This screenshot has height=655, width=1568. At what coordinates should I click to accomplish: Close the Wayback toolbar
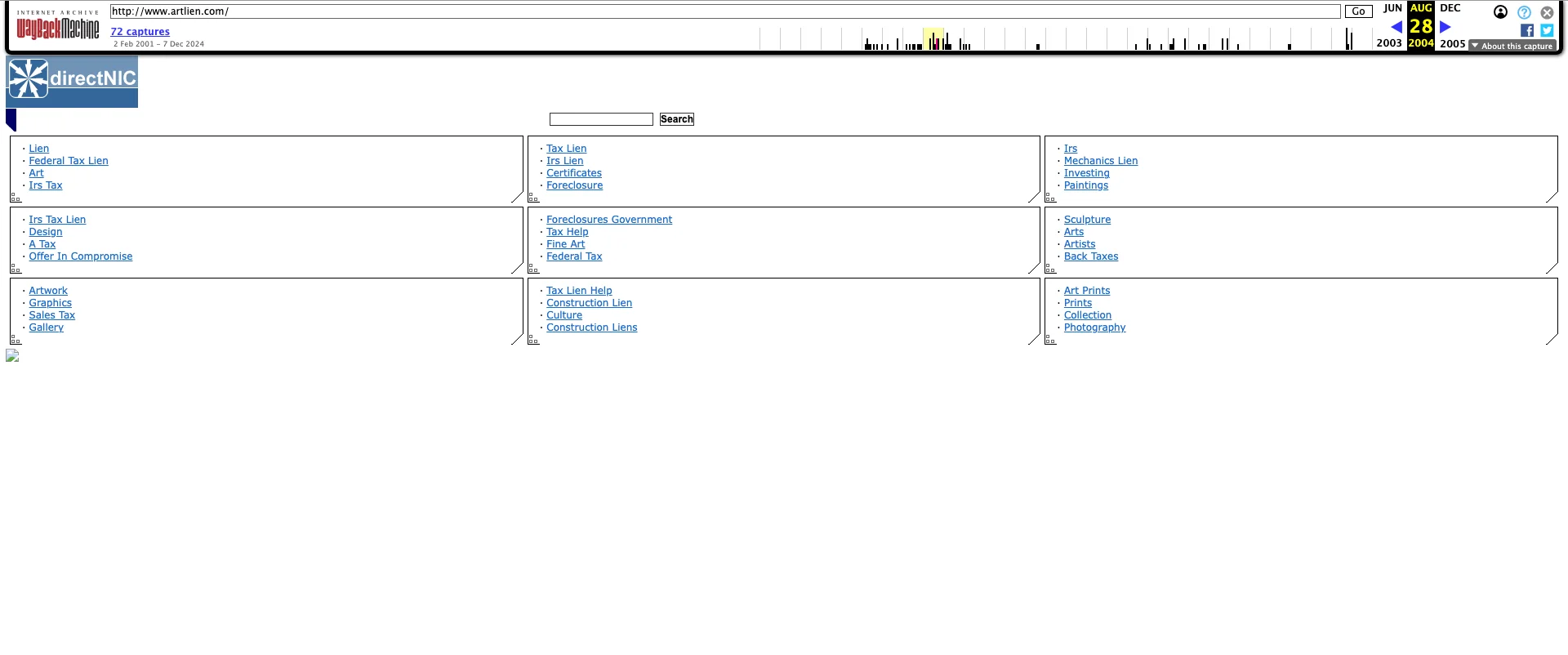tap(1547, 12)
